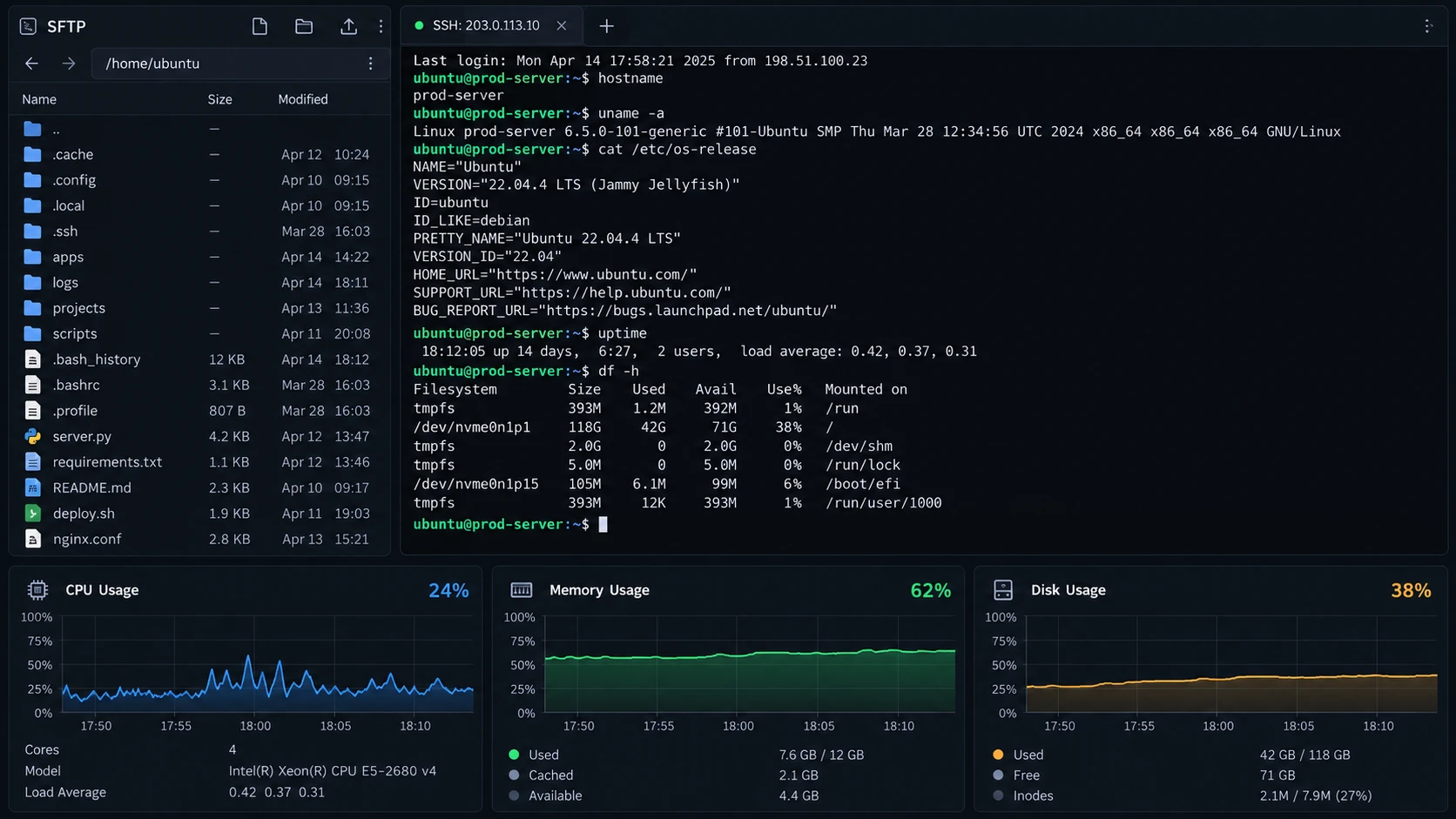
Task: Upload a file via SFTP upload icon
Action: click(x=348, y=26)
